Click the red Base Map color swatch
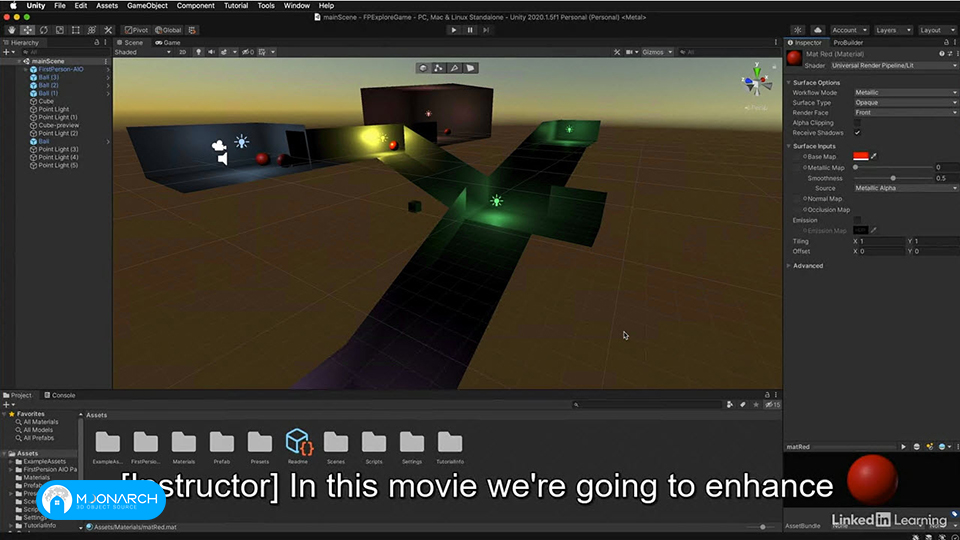Screen dimensions: 960x540 [x=861, y=157]
